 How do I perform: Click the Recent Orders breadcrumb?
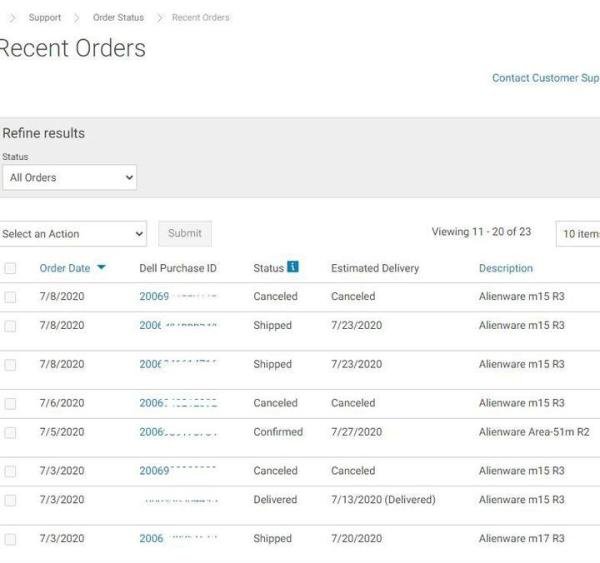201,18
